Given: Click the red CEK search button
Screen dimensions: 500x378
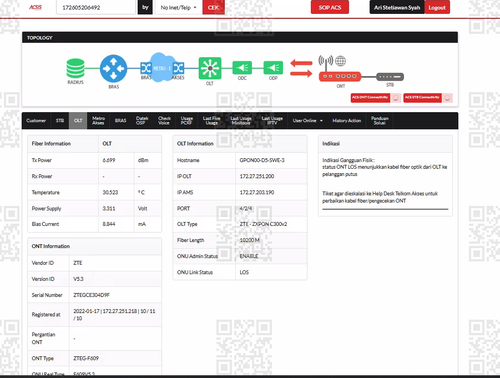Looking at the screenshot, I should [x=214, y=7].
